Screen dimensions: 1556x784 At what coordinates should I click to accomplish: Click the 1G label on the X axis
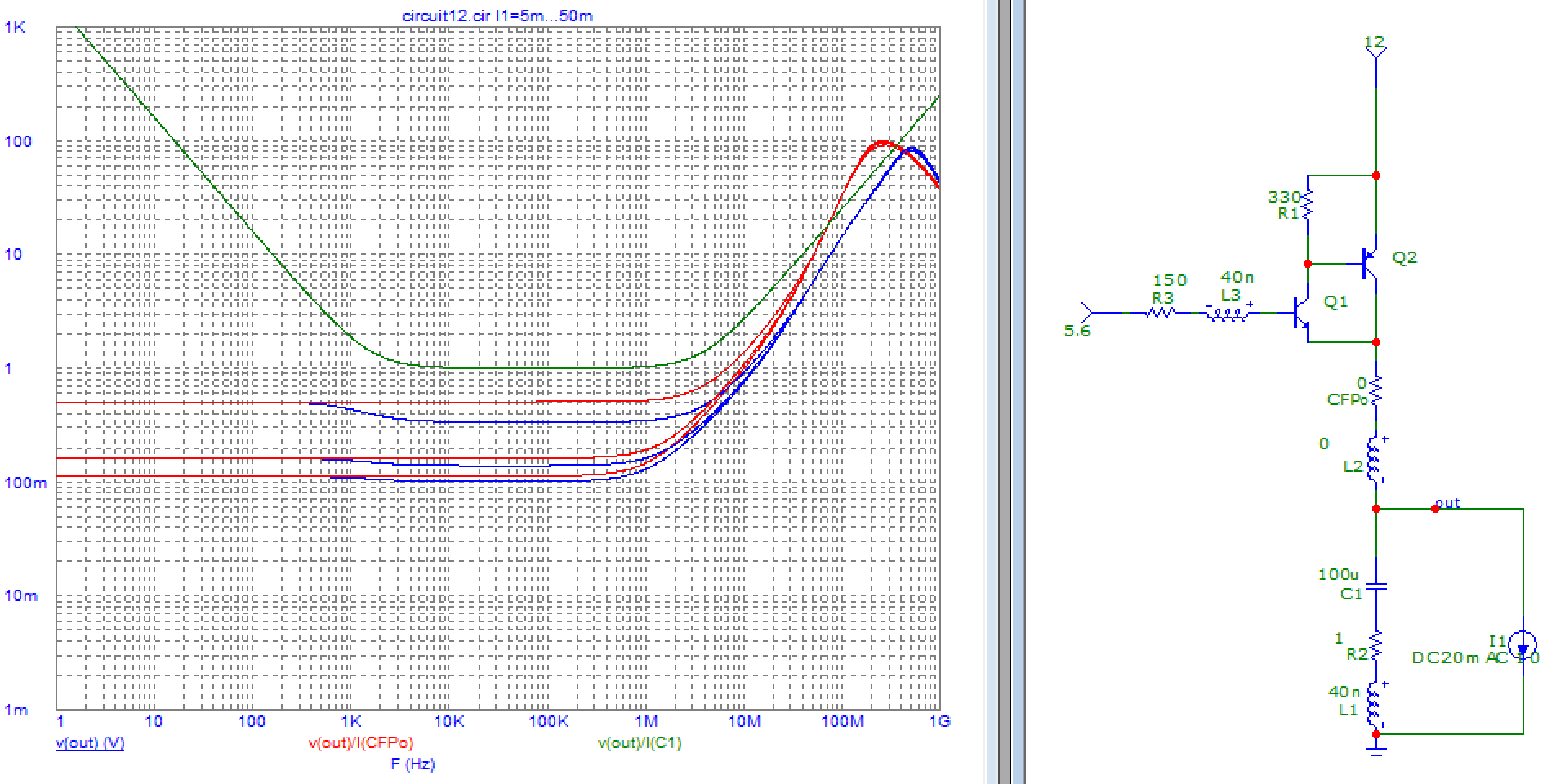pyautogui.click(x=940, y=721)
